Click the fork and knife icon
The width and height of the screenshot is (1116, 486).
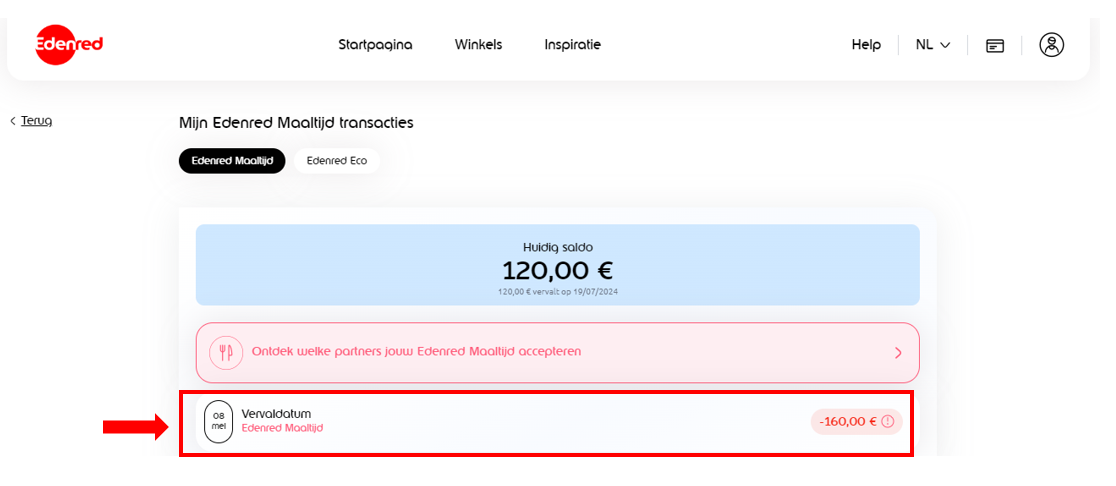(226, 352)
